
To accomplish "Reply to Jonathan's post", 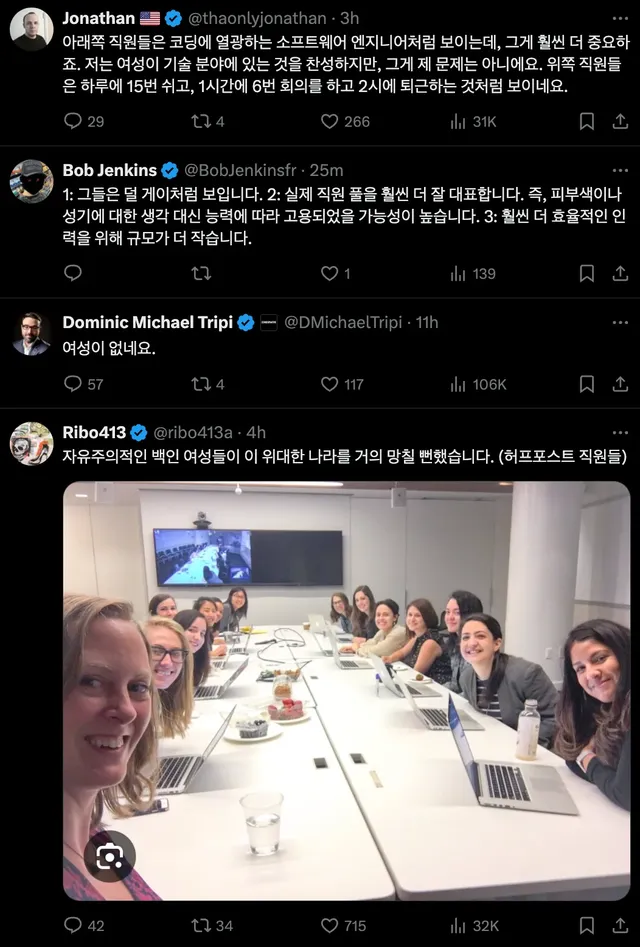I will pos(73,121).
